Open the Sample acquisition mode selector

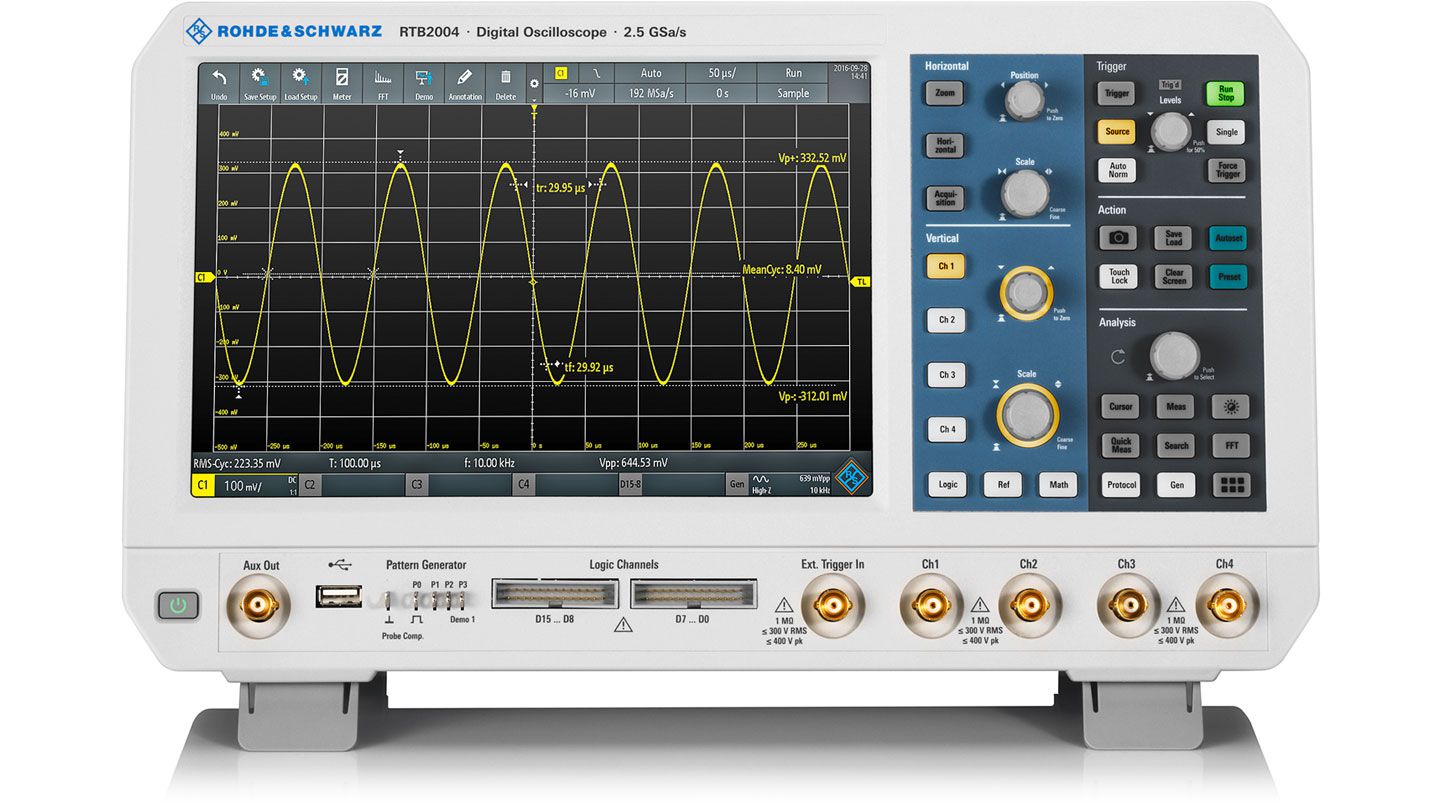(x=793, y=93)
